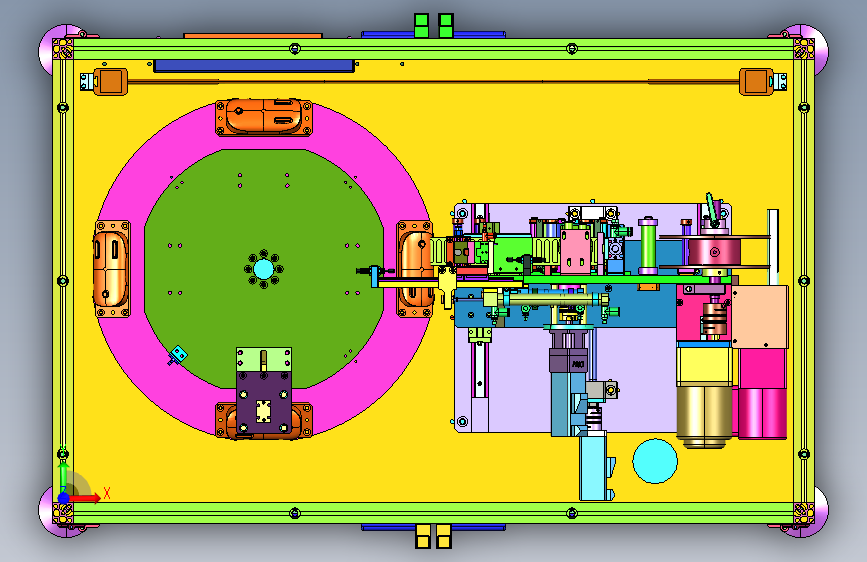Select the dark purple block at ring bottom
Image resolution: width=867 pixels, height=562 pixels.
coord(264,402)
